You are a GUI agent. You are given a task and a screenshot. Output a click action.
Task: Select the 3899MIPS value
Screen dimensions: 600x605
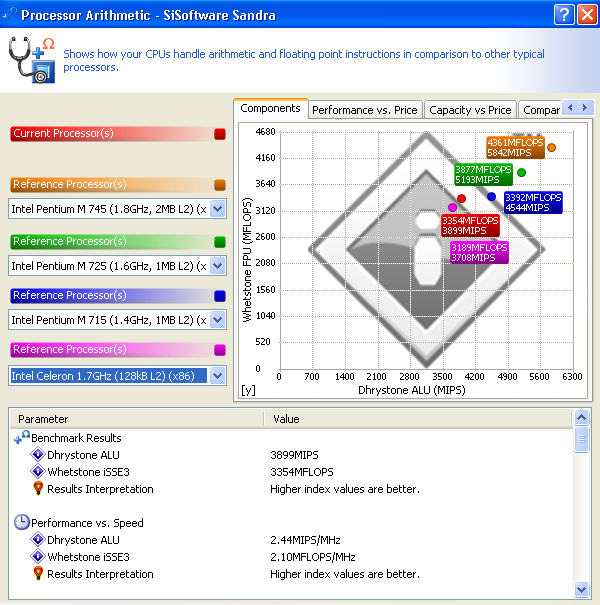click(x=294, y=455)
